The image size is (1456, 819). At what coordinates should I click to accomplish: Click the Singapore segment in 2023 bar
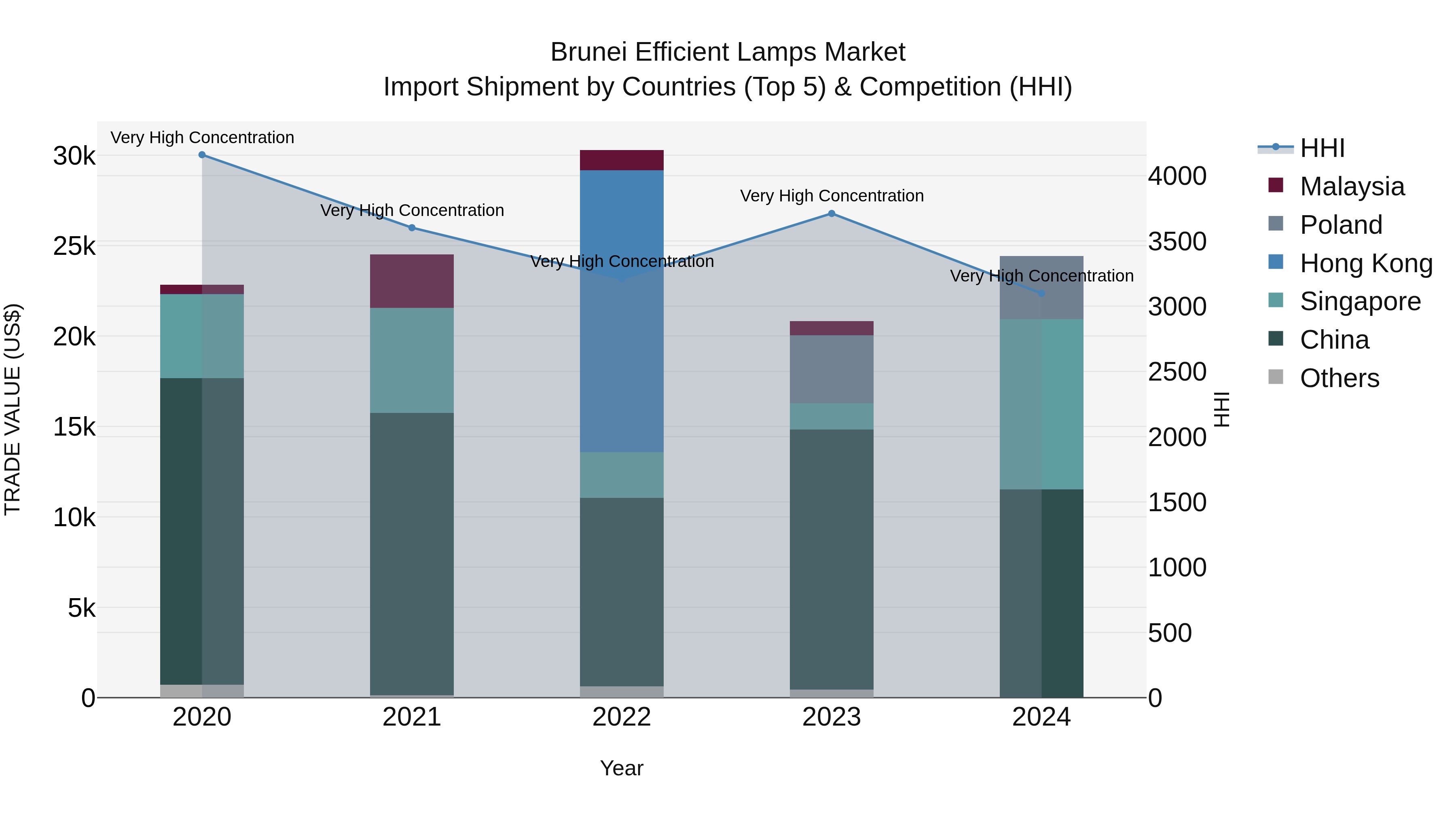tap(832, 417)
